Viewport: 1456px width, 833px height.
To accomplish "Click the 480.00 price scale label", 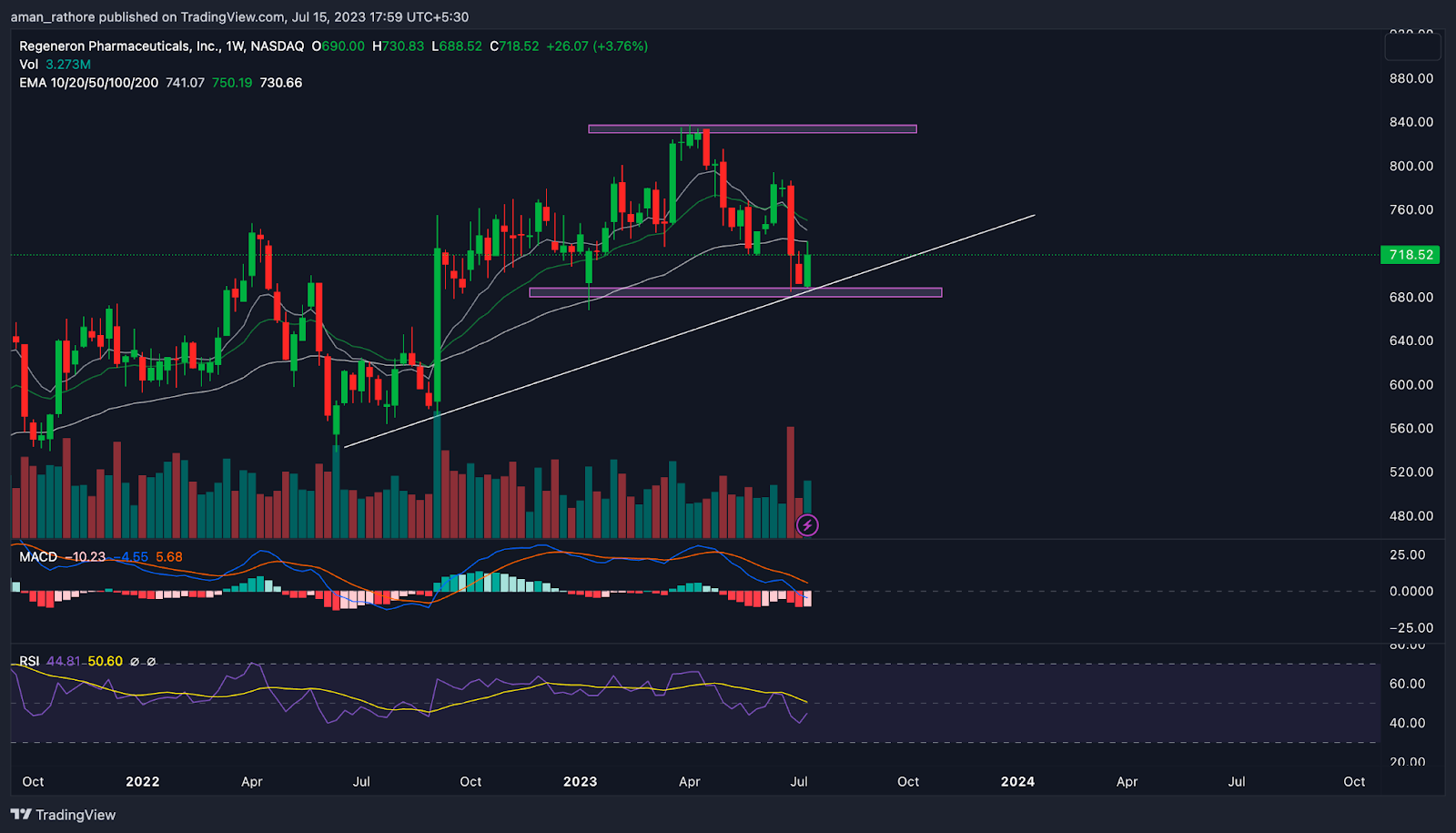I will 1411,516.
